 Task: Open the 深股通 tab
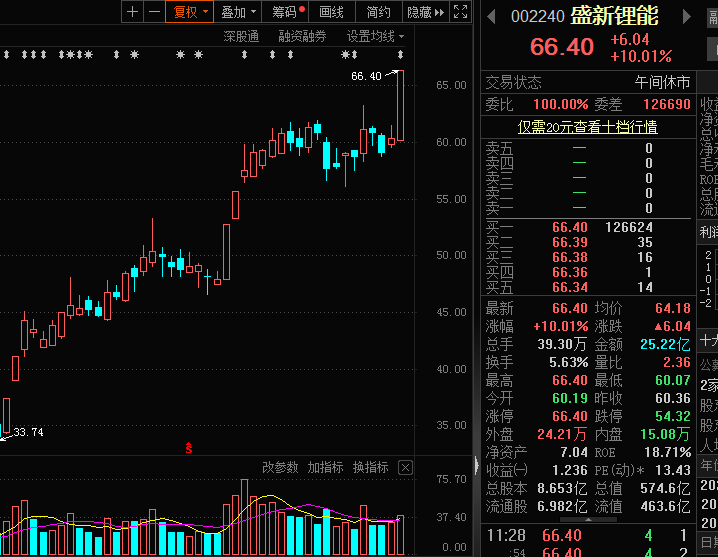(241, 36)
